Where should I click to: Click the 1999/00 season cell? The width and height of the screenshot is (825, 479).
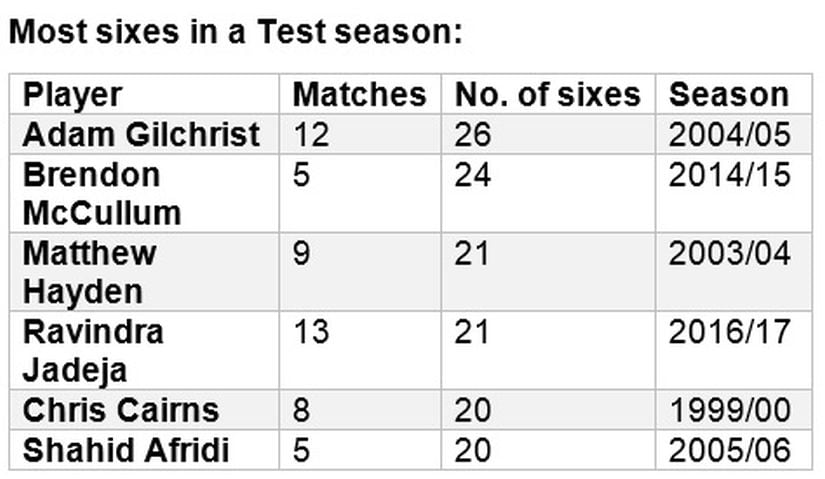click(734, 410)
